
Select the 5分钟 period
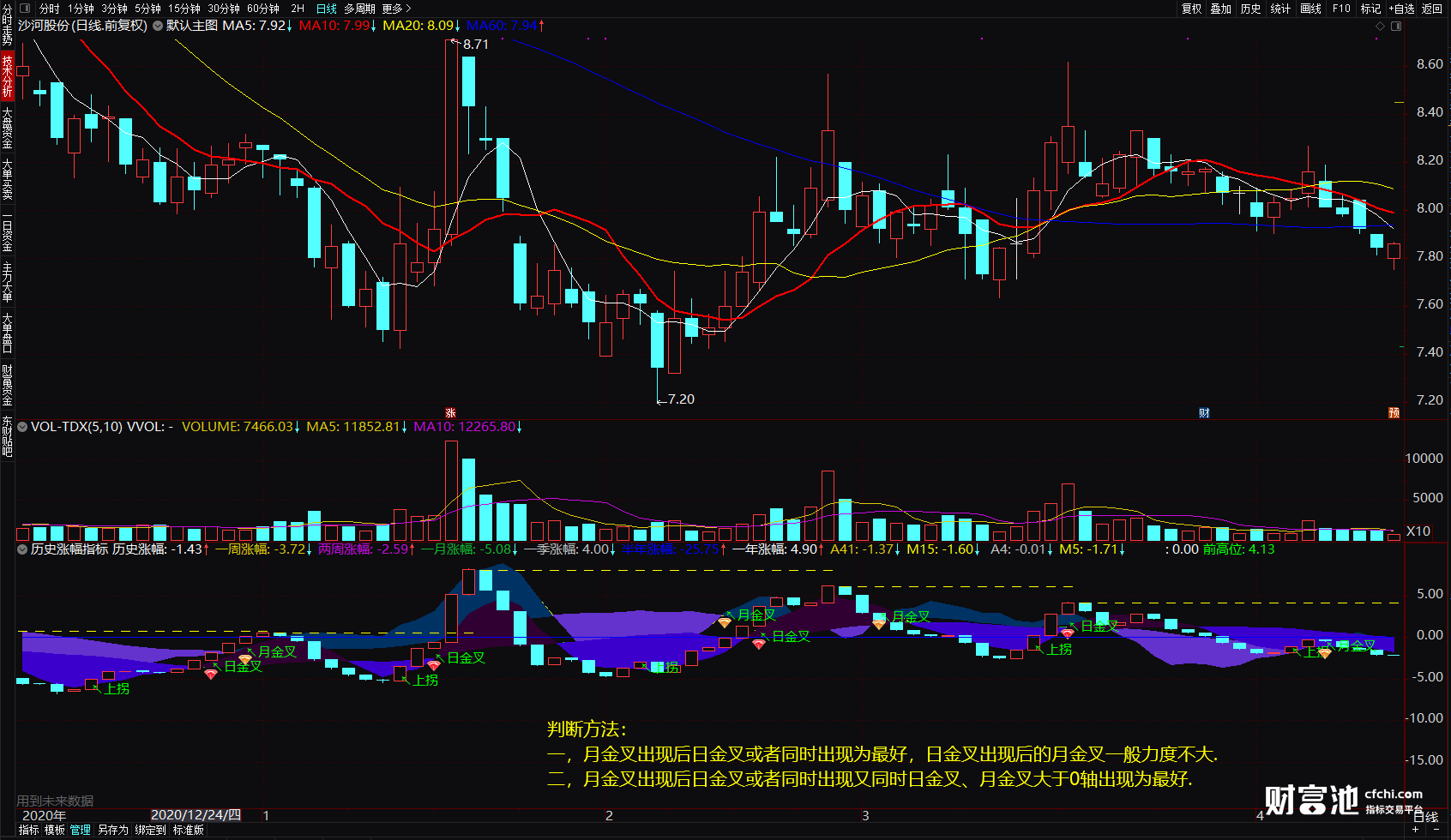pyautogui.click(x=148, y=9)
